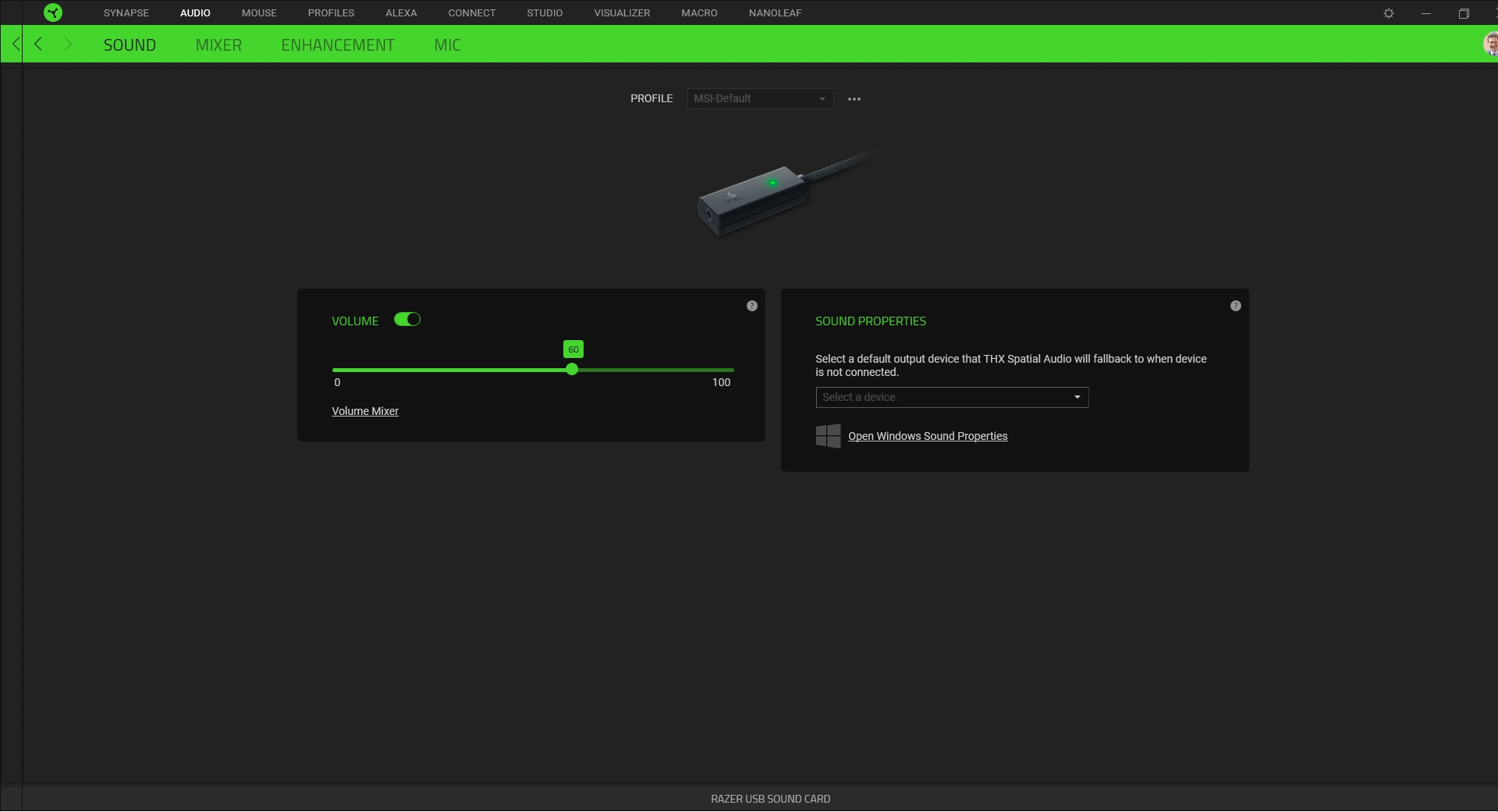Click the volume slider handle at 60
1498x812 pixels.
point(572,370)
